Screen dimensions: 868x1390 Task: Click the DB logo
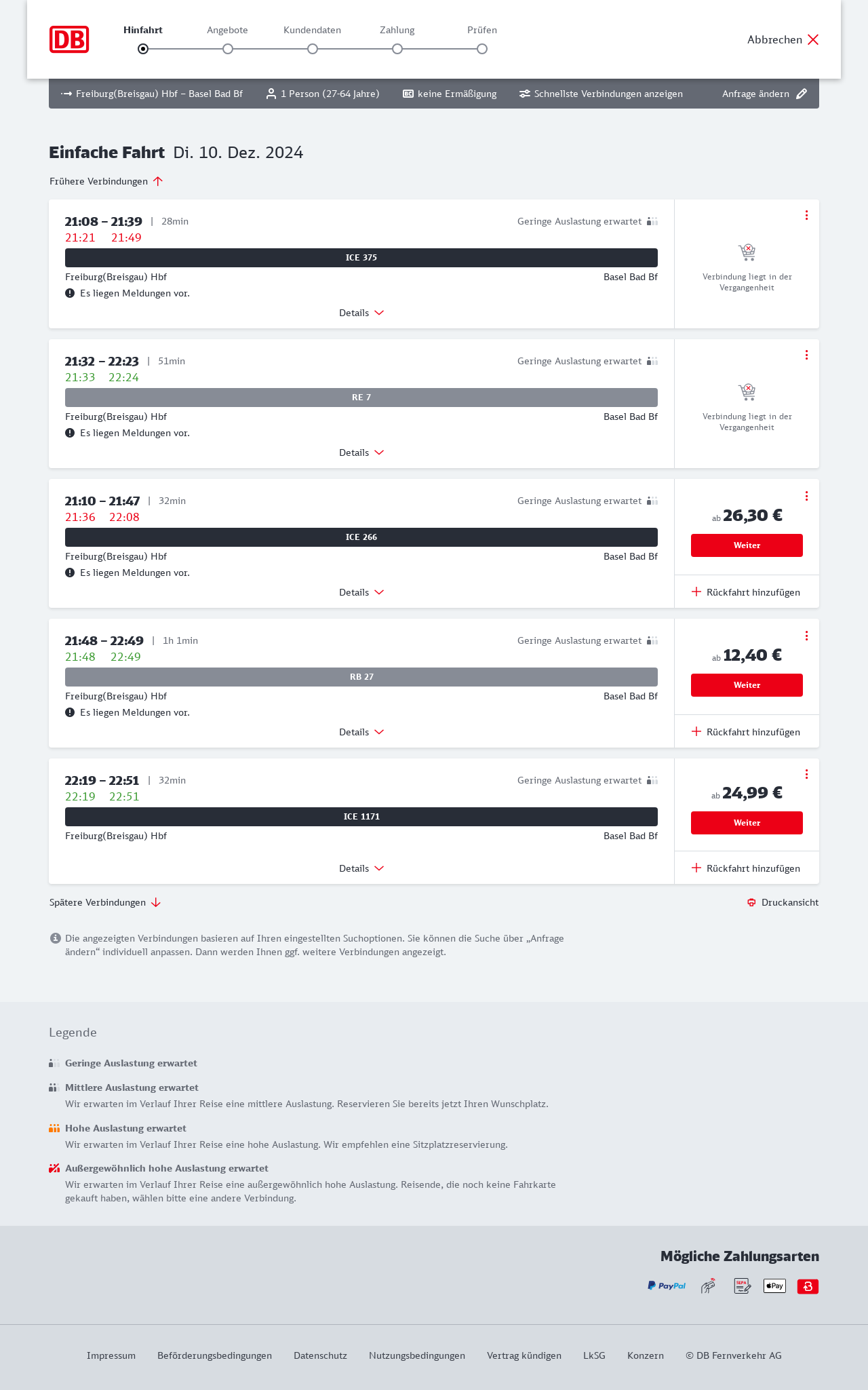[69, 39]
